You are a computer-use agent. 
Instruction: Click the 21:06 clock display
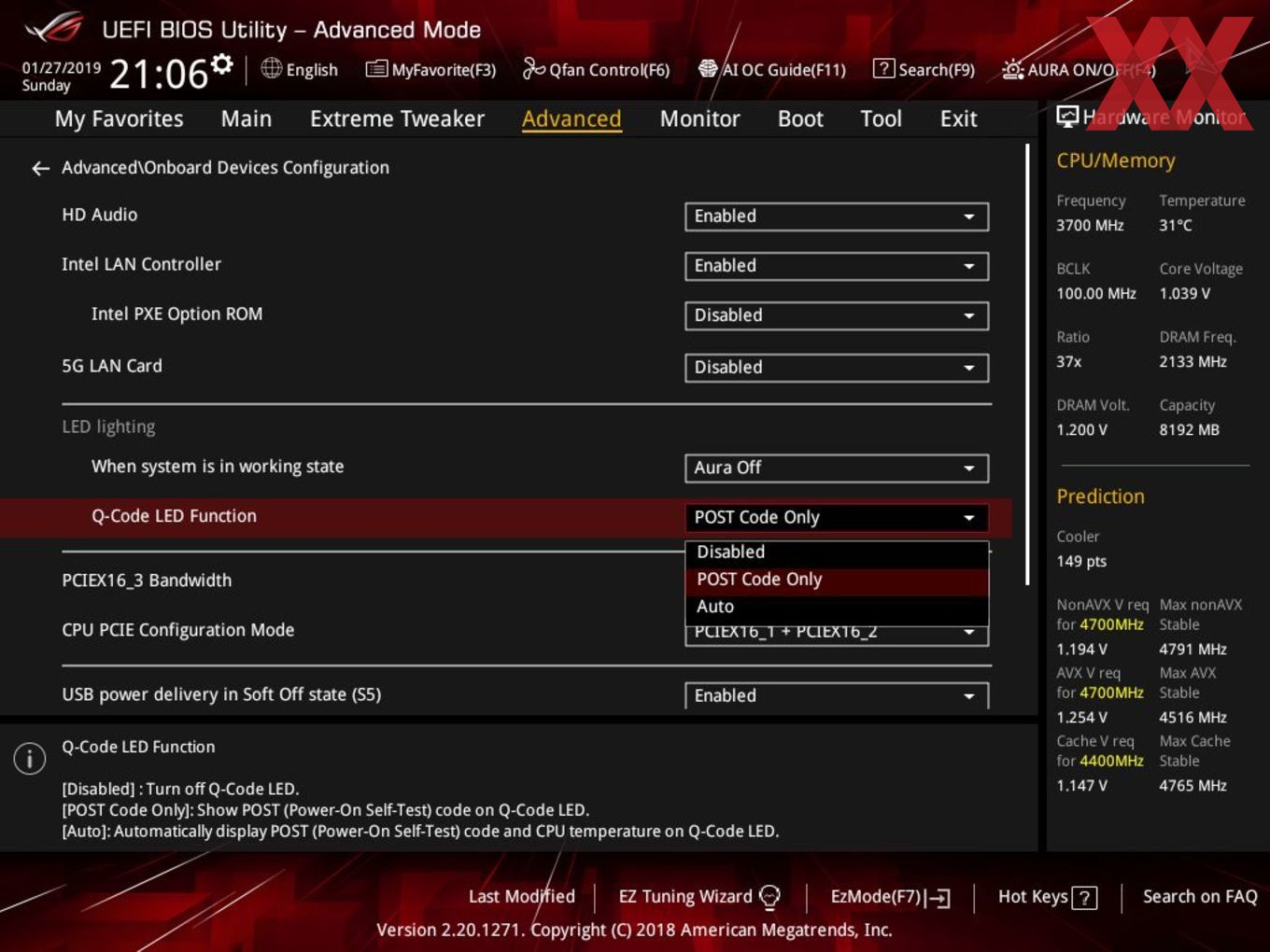point(158,74)
